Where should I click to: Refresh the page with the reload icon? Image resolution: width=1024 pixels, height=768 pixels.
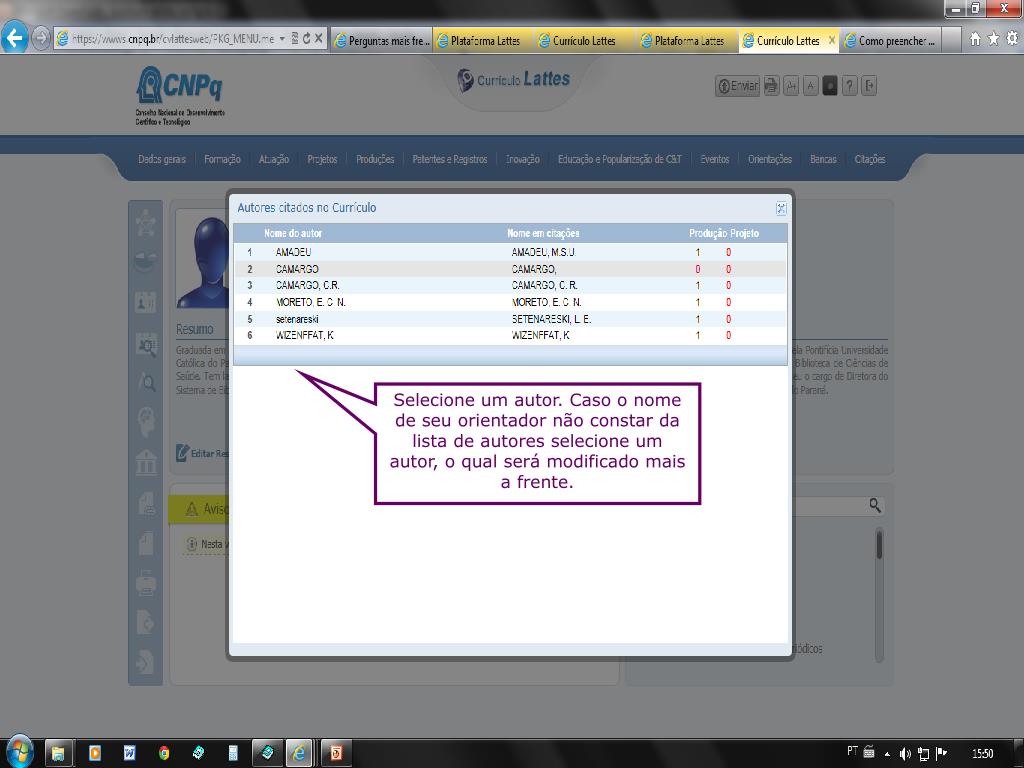pos(306,39)
